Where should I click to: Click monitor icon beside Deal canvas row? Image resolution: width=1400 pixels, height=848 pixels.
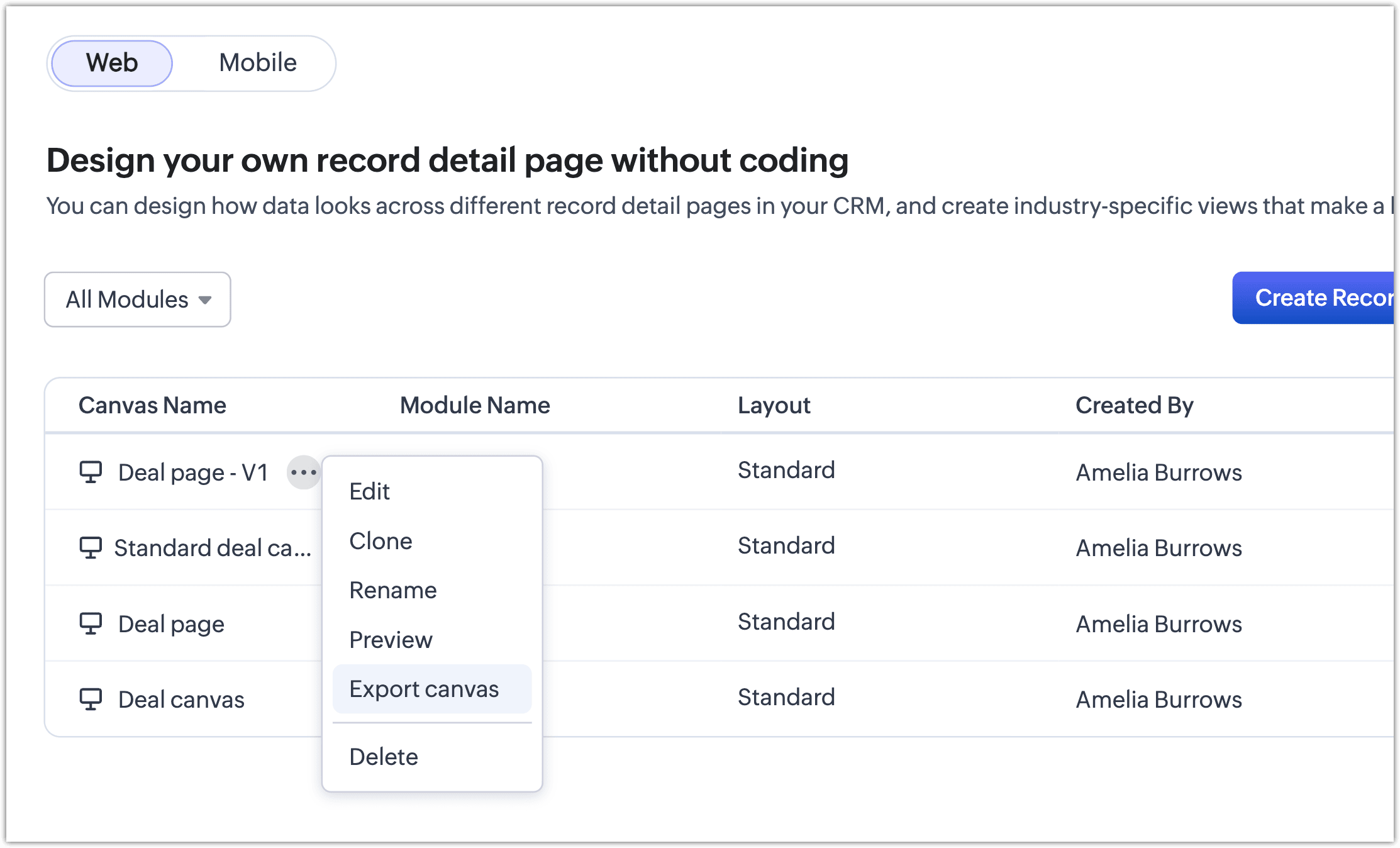pyautogui.click(x=91, y=699)
